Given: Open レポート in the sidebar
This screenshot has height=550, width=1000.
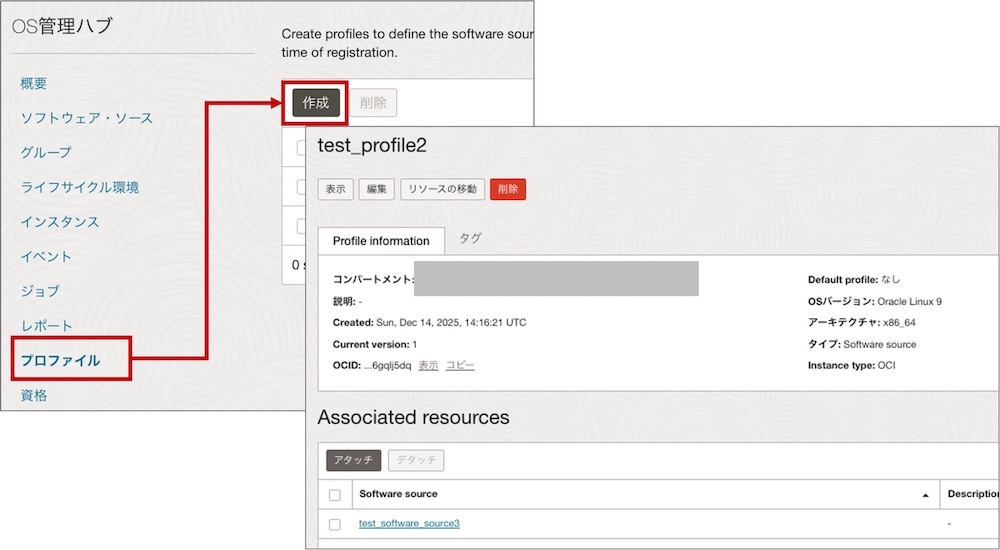Looking at the screenshot, I should click(x=46, y=325).
